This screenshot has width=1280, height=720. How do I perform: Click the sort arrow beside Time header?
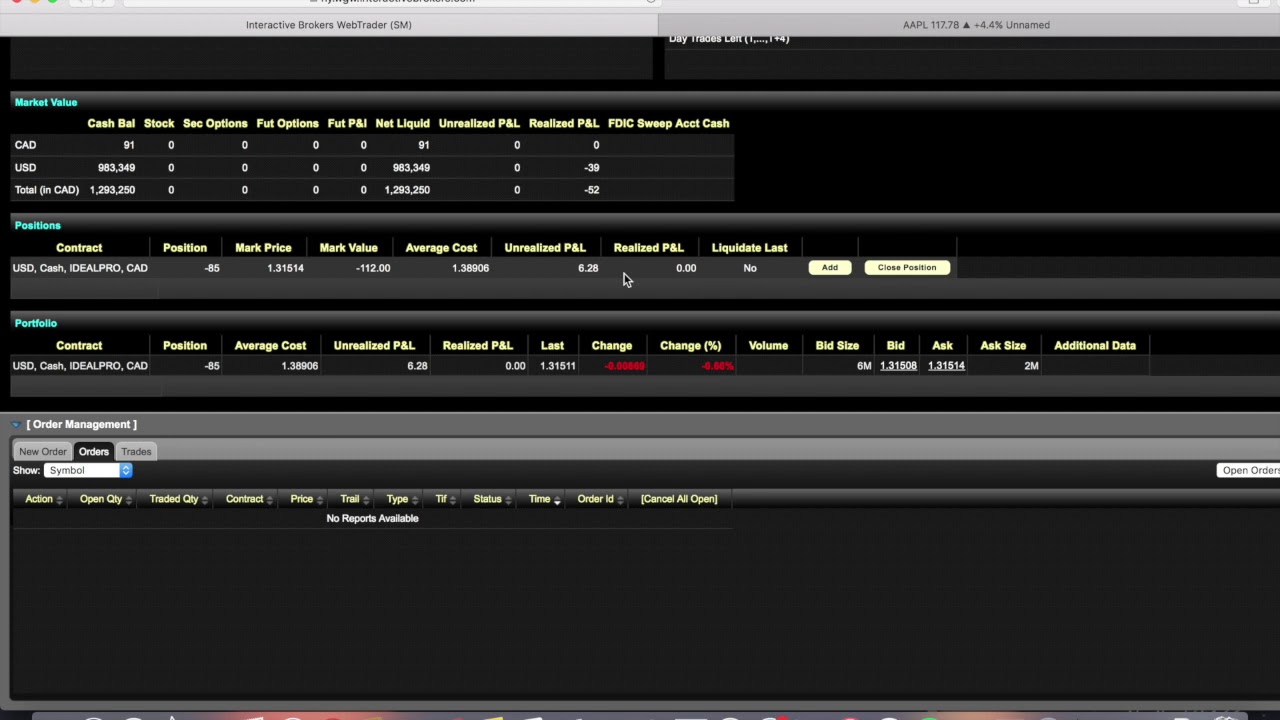(x=557, y=499)
